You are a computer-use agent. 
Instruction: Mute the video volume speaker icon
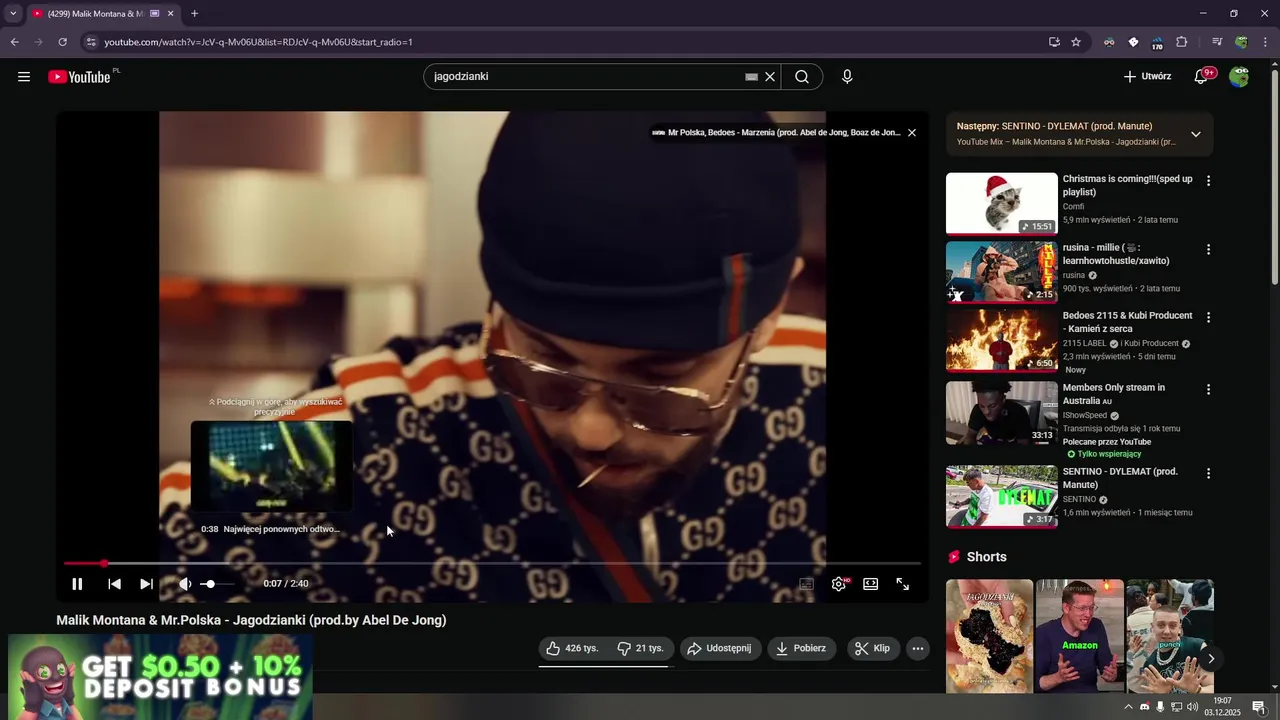coord(185,584)
